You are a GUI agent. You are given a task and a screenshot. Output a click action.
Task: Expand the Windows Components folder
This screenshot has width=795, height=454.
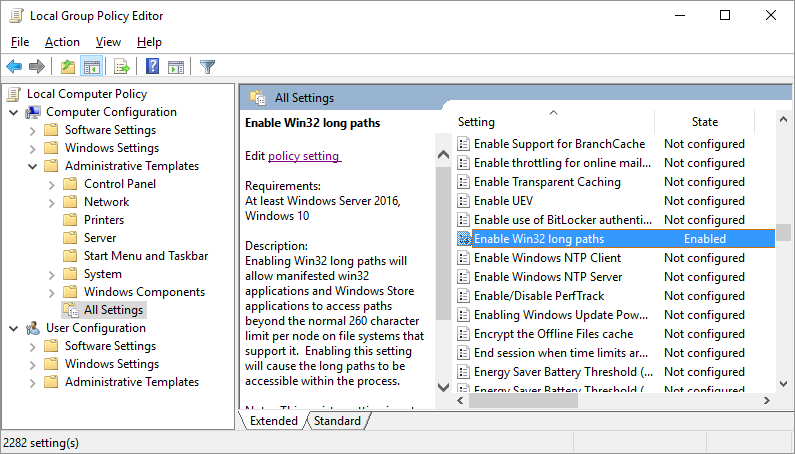(x=51, y=292)
